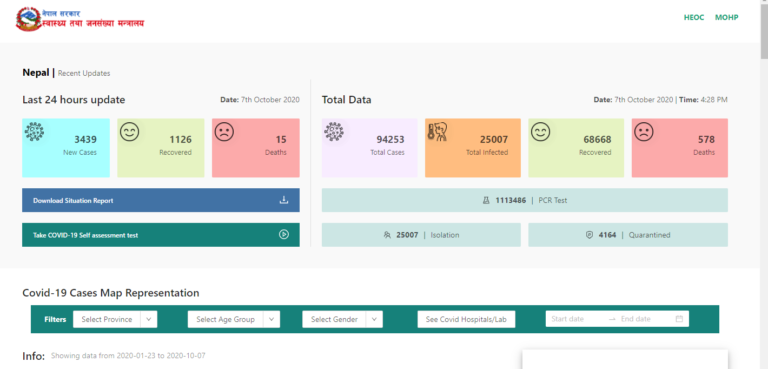Click the 'Filters' label
The height and width of the screenshot is (369, 768).
(55, 320)
